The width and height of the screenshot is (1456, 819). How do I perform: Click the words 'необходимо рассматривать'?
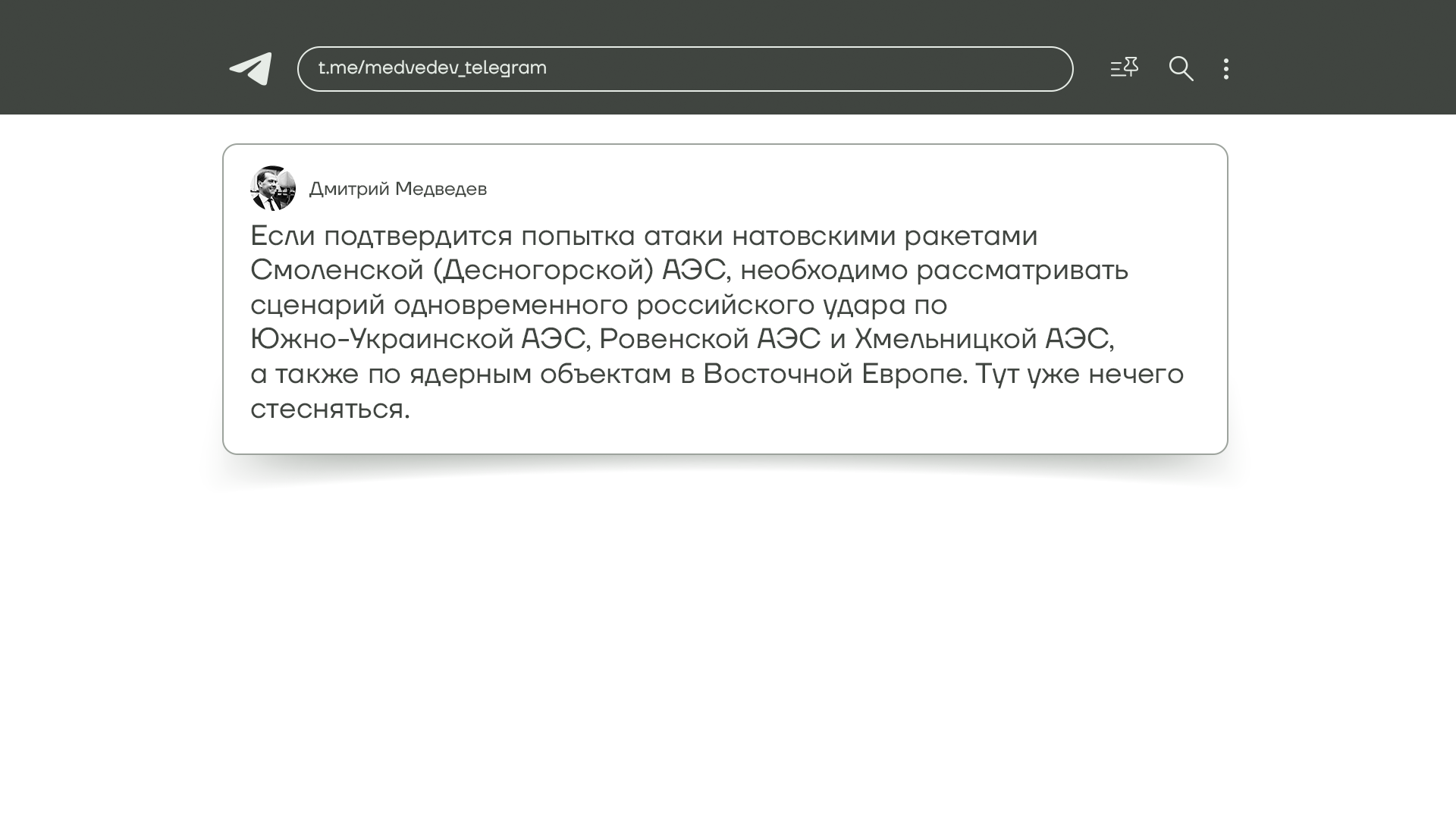coord(934,271)
